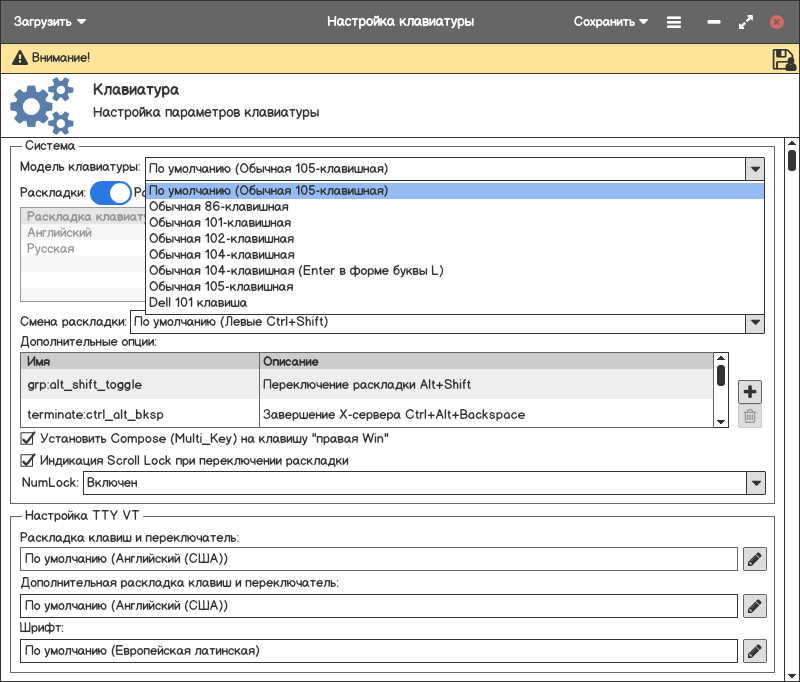Edit the font setting with pencil icon
This screenshot has height=682, width=800.
755,651
